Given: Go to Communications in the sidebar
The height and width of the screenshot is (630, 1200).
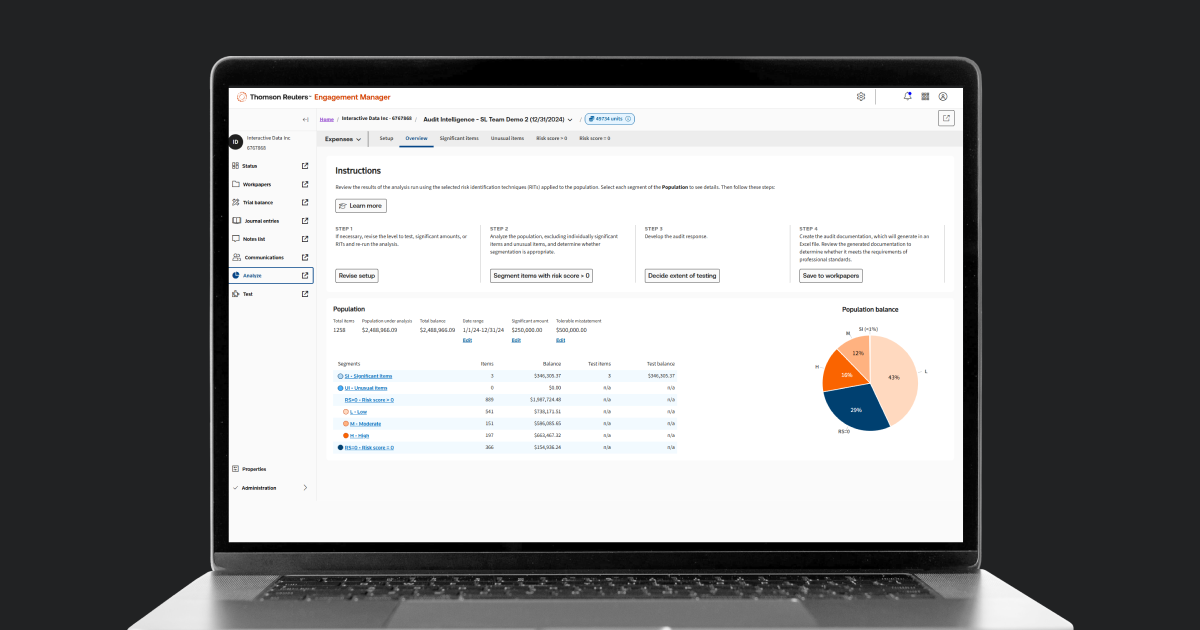Looking at the screenshot, I should click(x=262, y=257).
